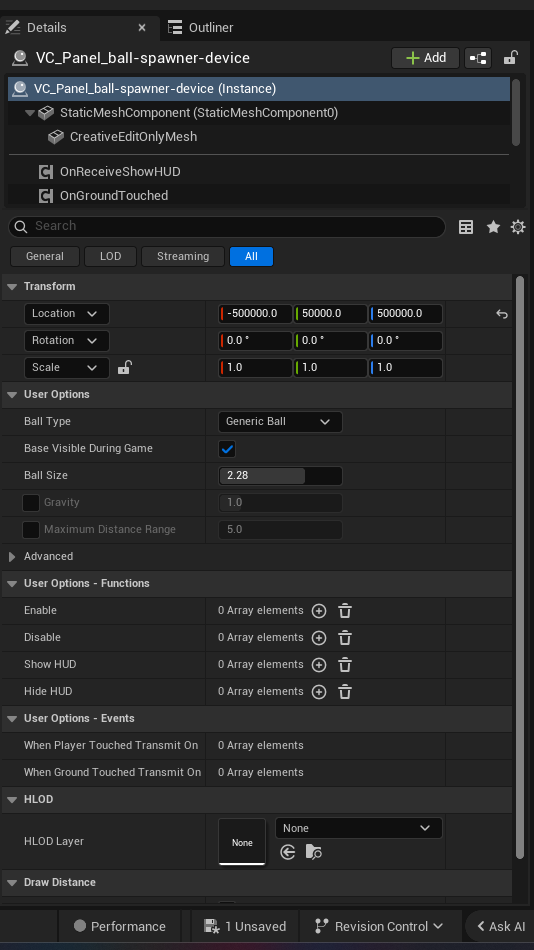Screen dimensions: 534x950
Task: Show only favorites star icon
Action: [x=493, y=227]
